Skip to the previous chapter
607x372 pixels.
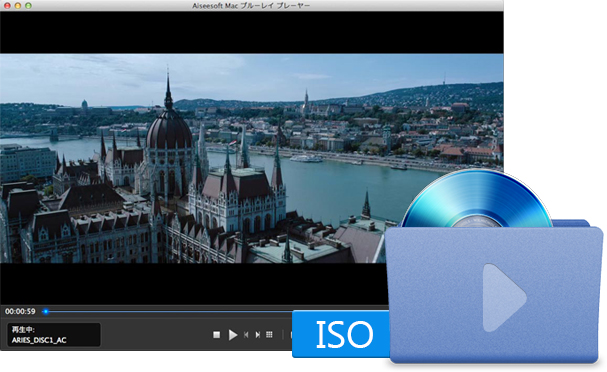[246, 335]
